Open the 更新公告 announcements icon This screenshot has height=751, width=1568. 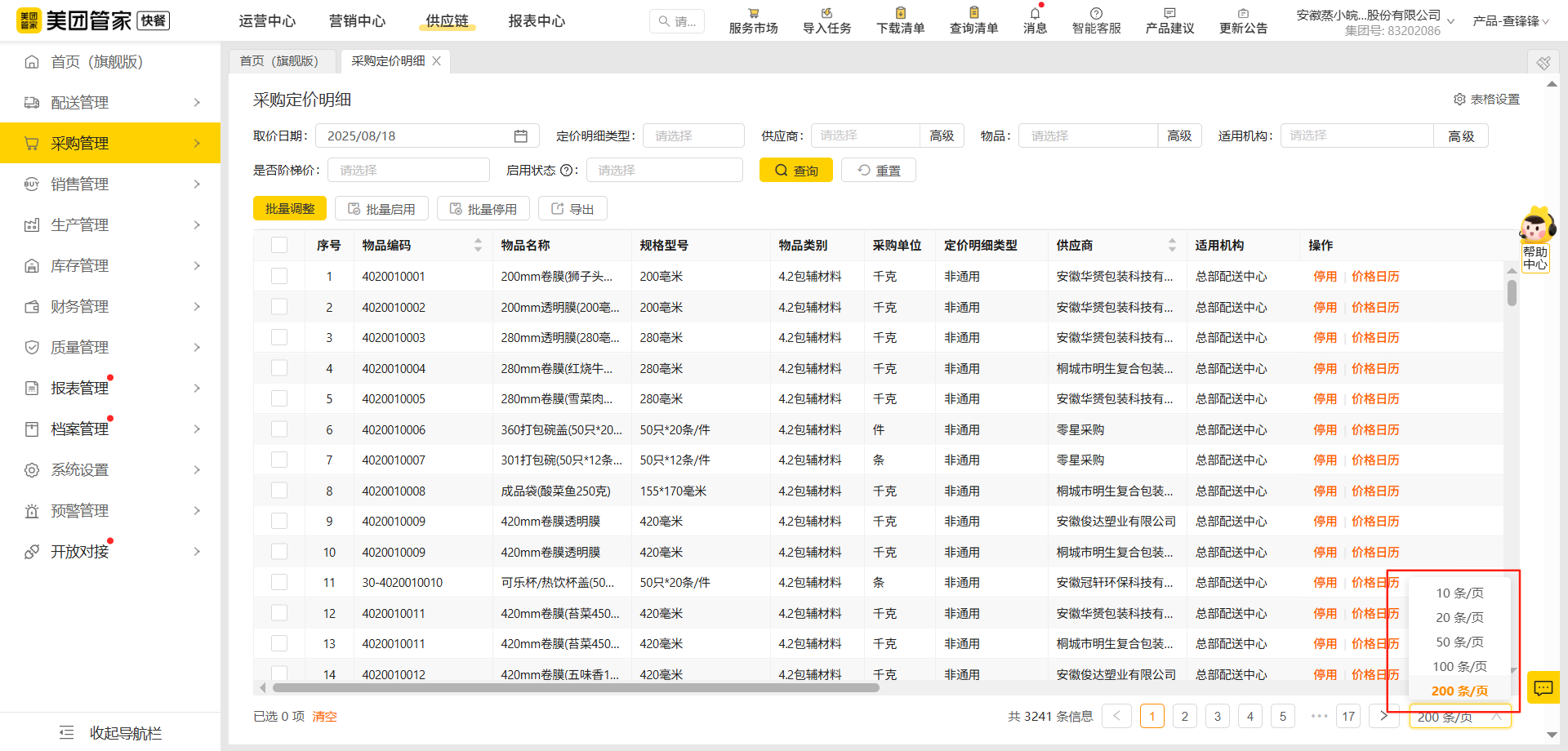click(1243, 20)
